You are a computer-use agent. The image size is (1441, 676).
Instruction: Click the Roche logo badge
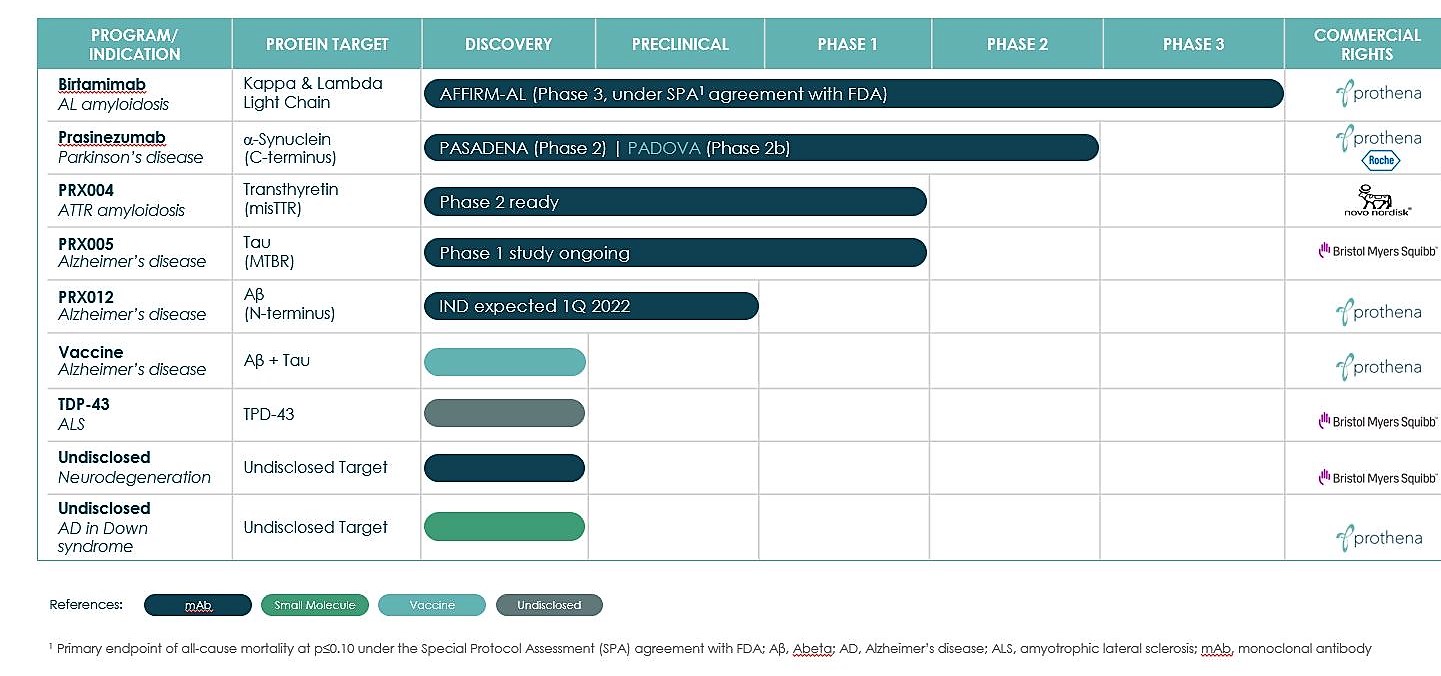(x=1383, y=160)
